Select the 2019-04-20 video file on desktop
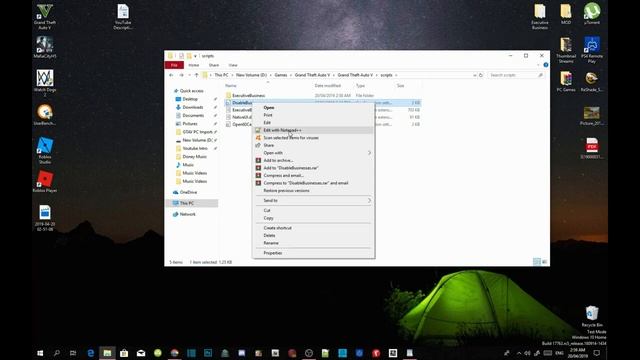The image size is (640, 360). (44, 218)
